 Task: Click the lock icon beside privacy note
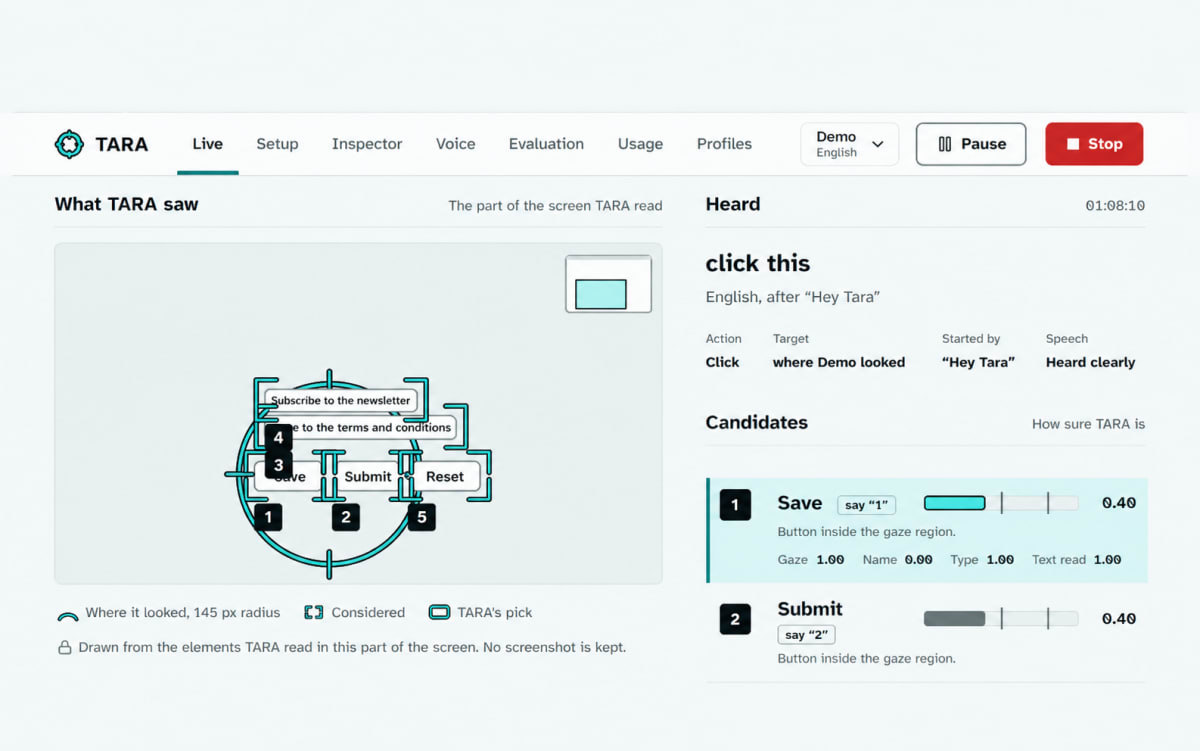pyautogui.click(x=64, y=648)
